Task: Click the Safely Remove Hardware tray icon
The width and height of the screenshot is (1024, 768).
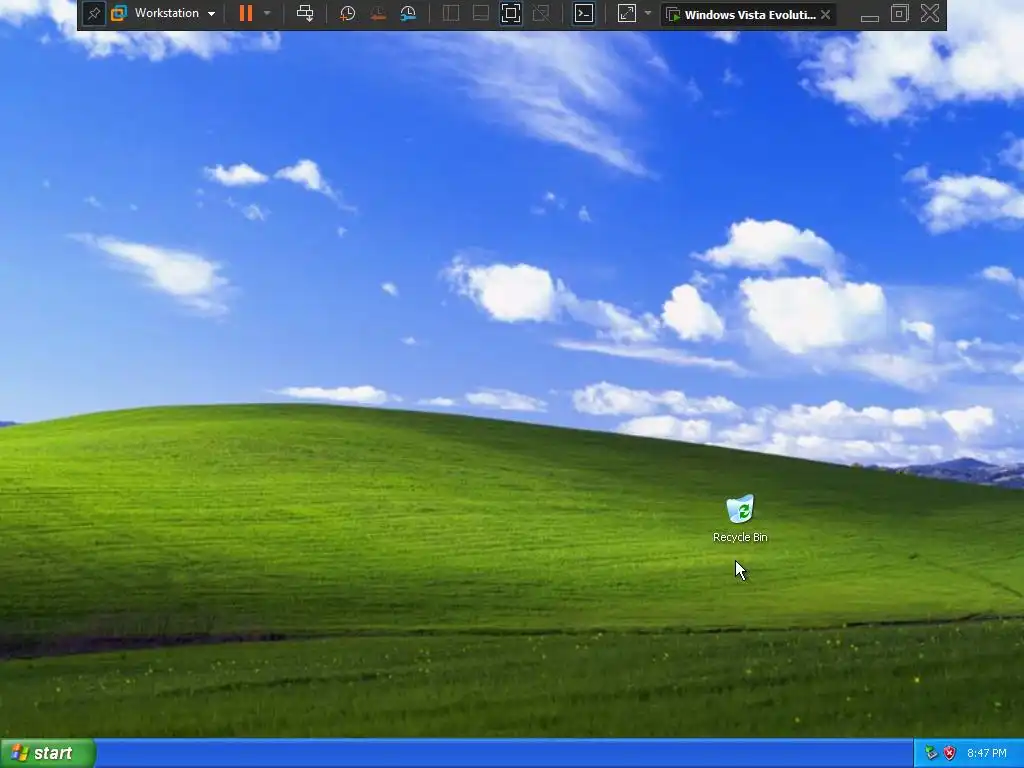Action: pyautogui.click(x=931, y=753)
